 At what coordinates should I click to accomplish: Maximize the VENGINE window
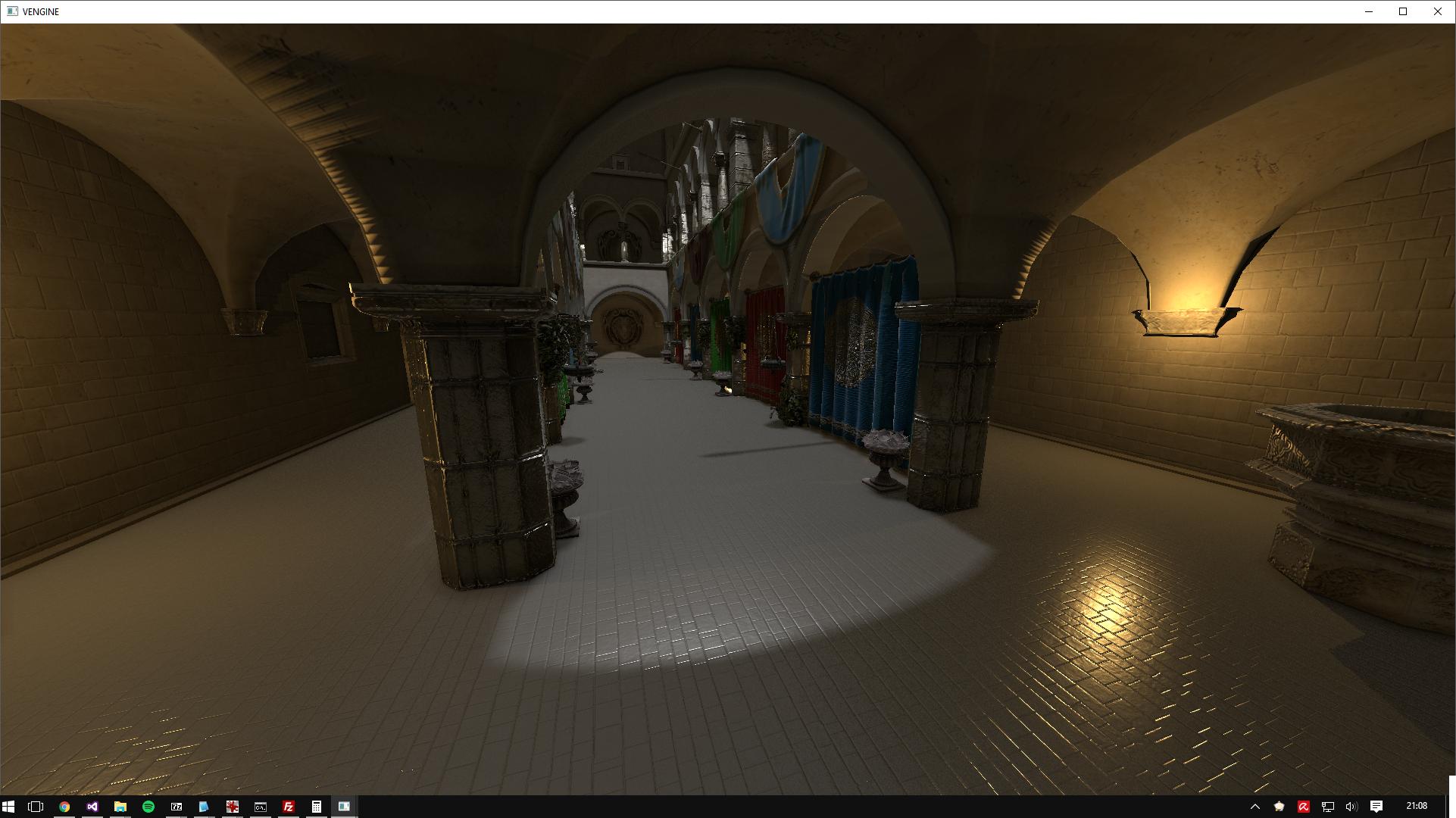(1403, 11)
